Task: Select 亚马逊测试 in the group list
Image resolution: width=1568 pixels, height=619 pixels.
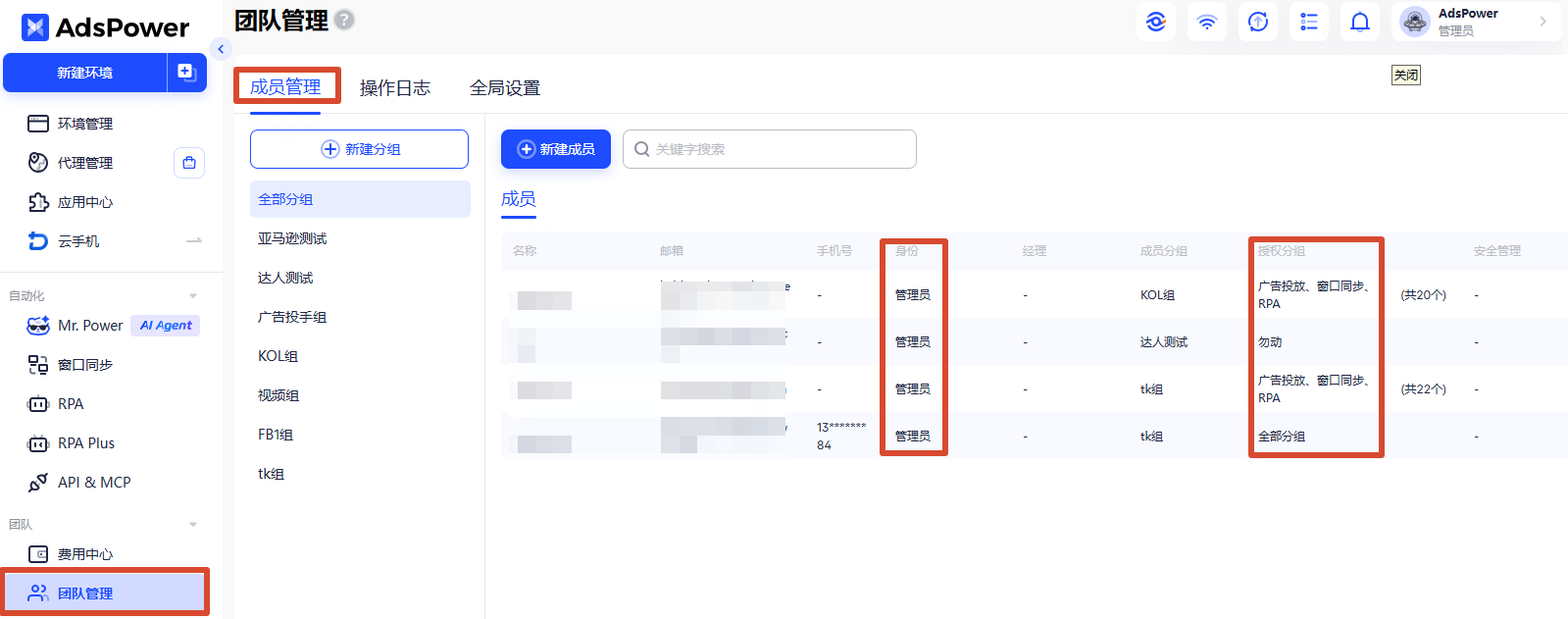Action: (x=292, y=238)
